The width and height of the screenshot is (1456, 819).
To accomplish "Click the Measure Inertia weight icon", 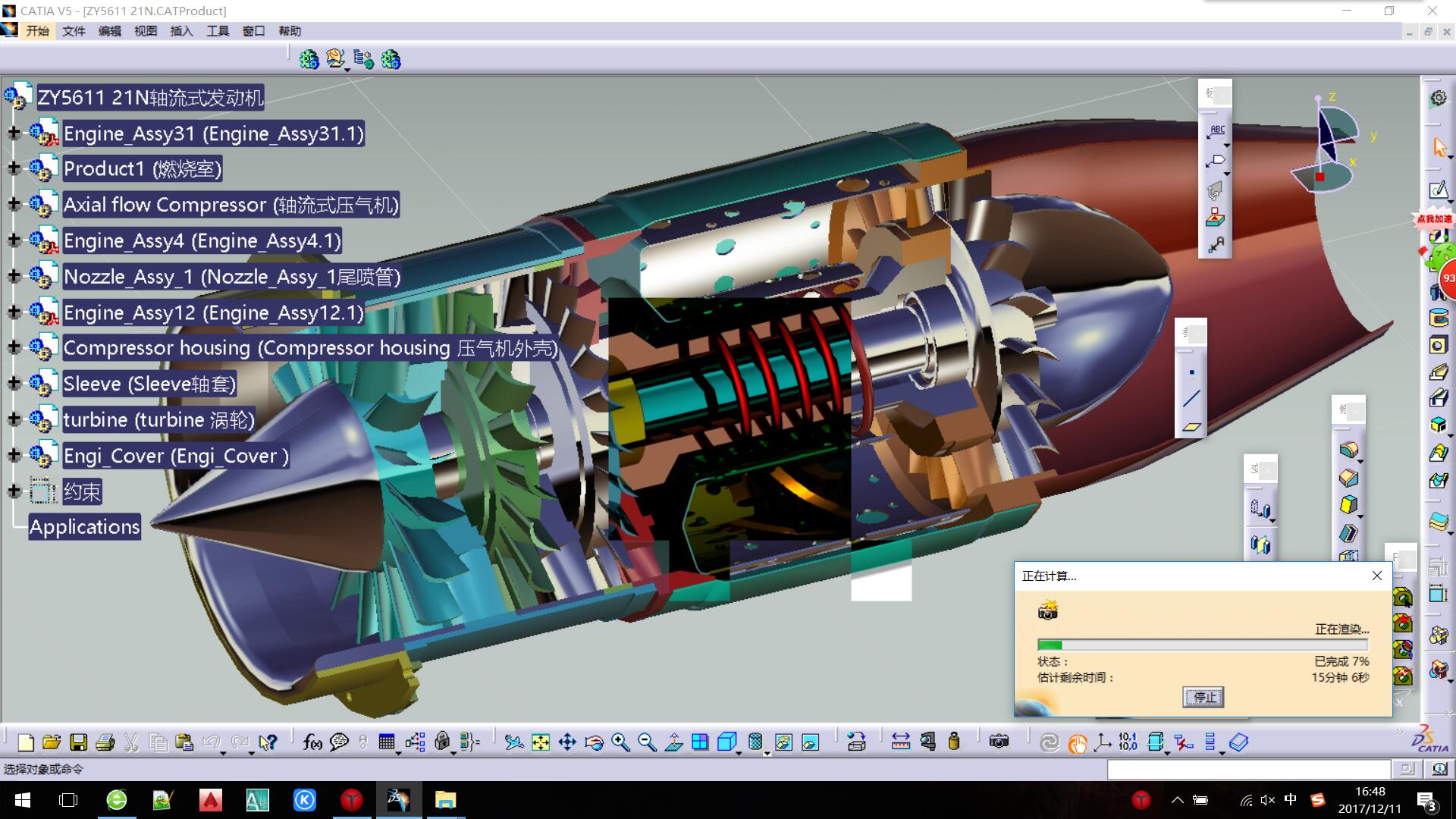I will [954, 742].
